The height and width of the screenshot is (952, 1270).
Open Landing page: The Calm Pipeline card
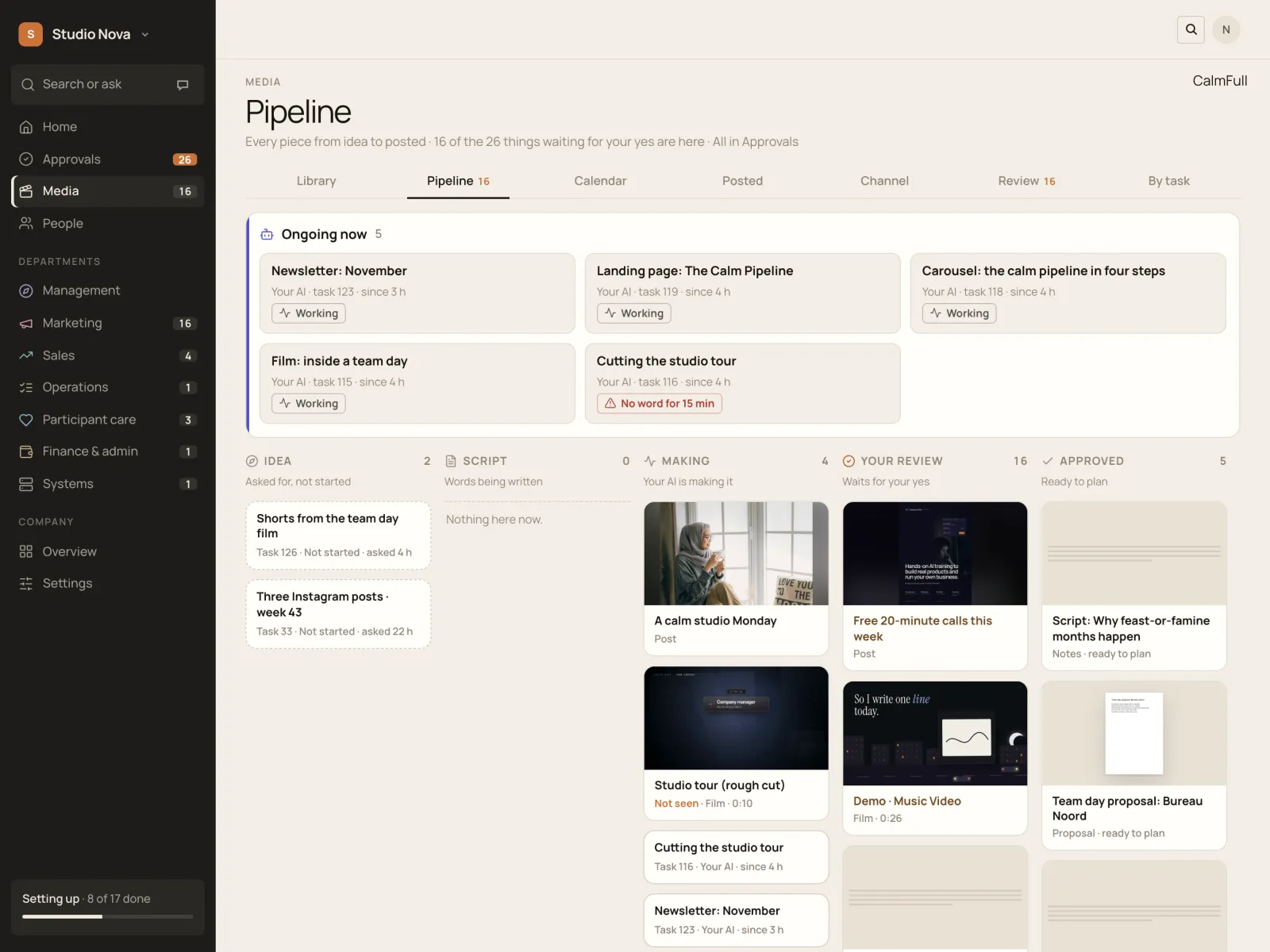pos(742,294)
